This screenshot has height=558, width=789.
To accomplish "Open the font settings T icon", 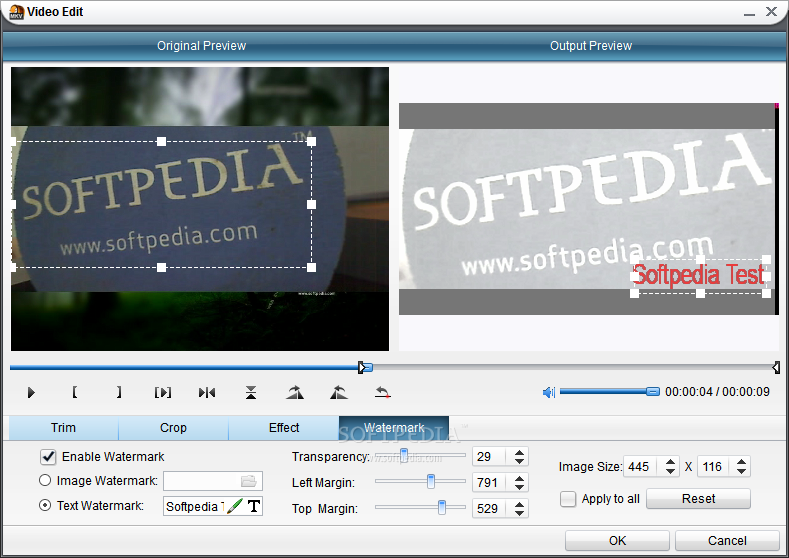I will point(254,506).
